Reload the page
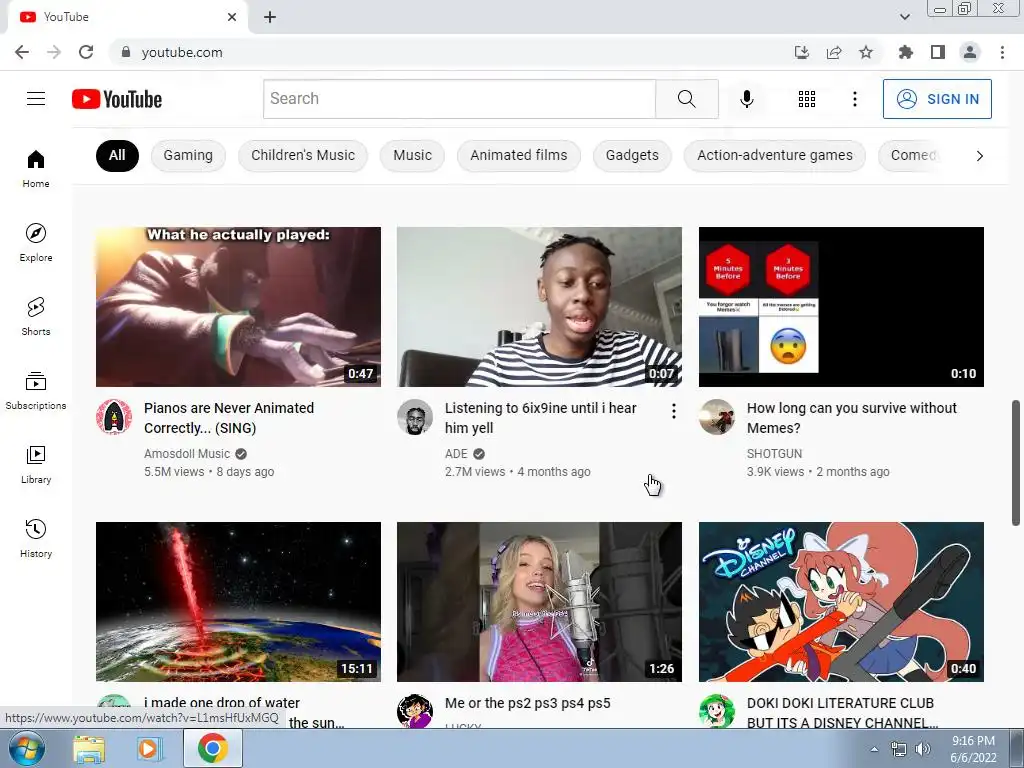Image resolution: width=1024 pixels, height=768 pixels. click(86, 52)
